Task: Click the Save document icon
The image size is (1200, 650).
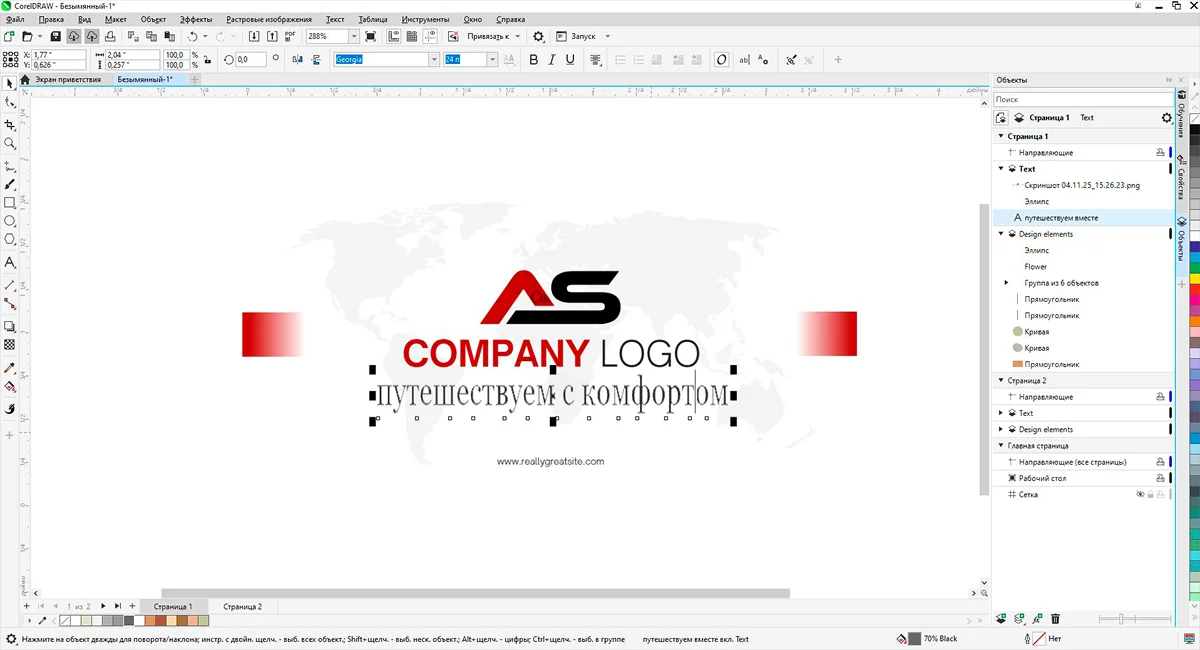Action: (x=56, y=37)
